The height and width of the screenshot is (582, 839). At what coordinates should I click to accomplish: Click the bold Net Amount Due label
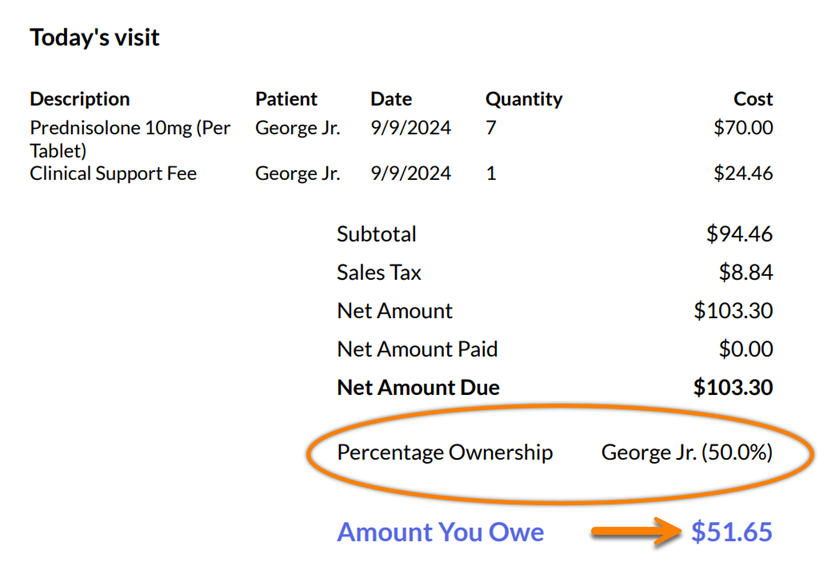click(x=418, y=387)
